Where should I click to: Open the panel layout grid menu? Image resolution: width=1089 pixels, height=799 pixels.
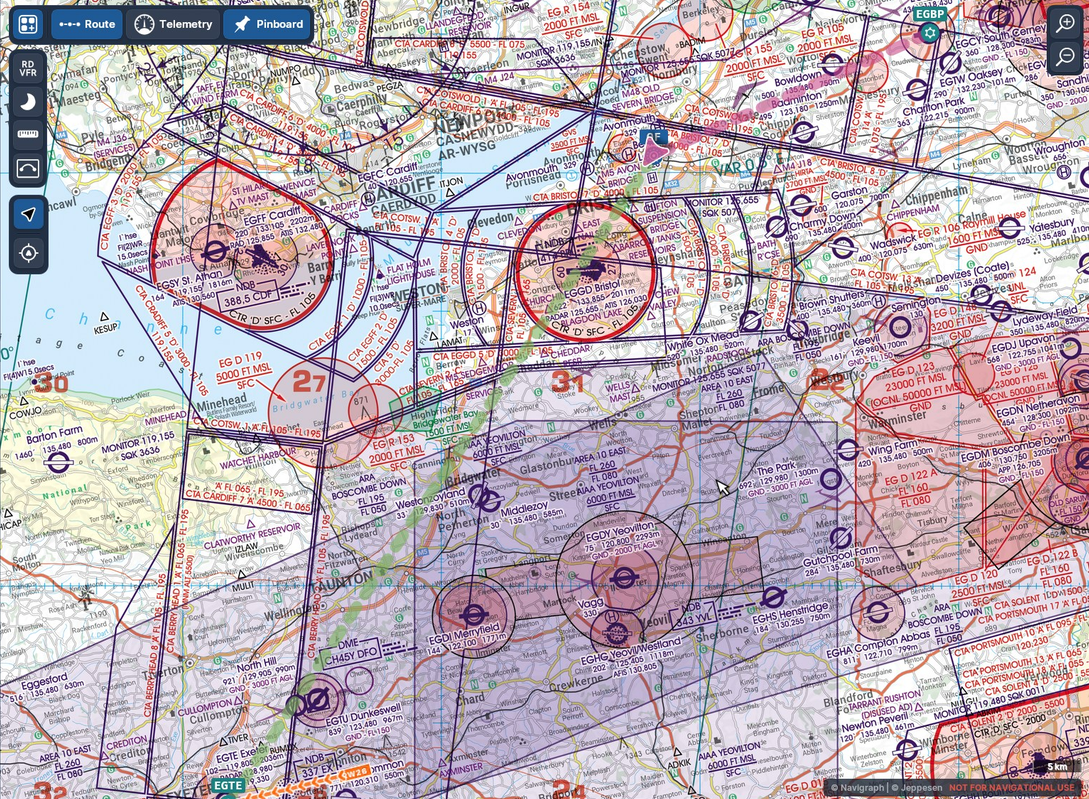coord(28,24)
